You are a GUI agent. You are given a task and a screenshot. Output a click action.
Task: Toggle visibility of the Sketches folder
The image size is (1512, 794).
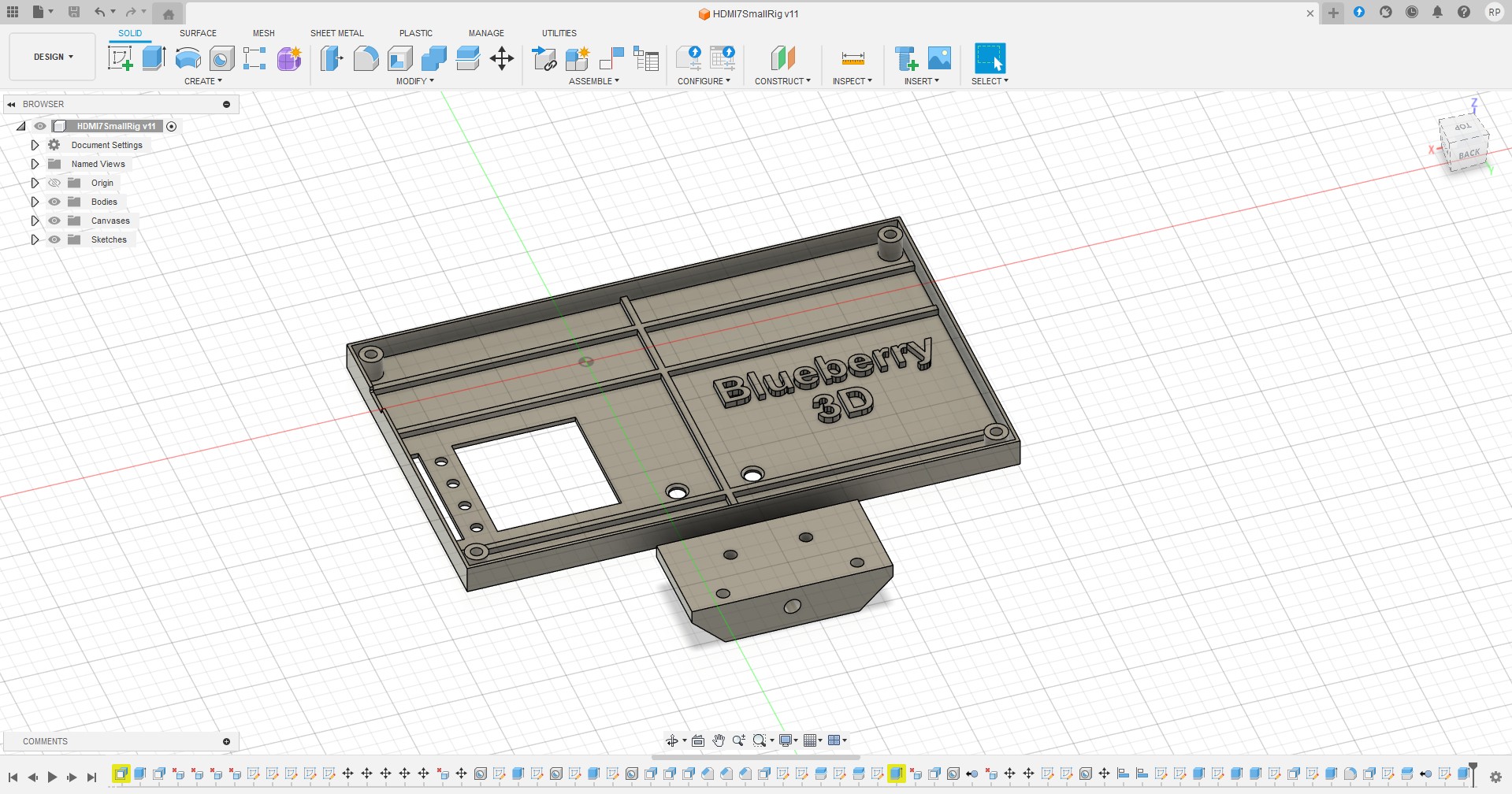[x=54, y=239]
